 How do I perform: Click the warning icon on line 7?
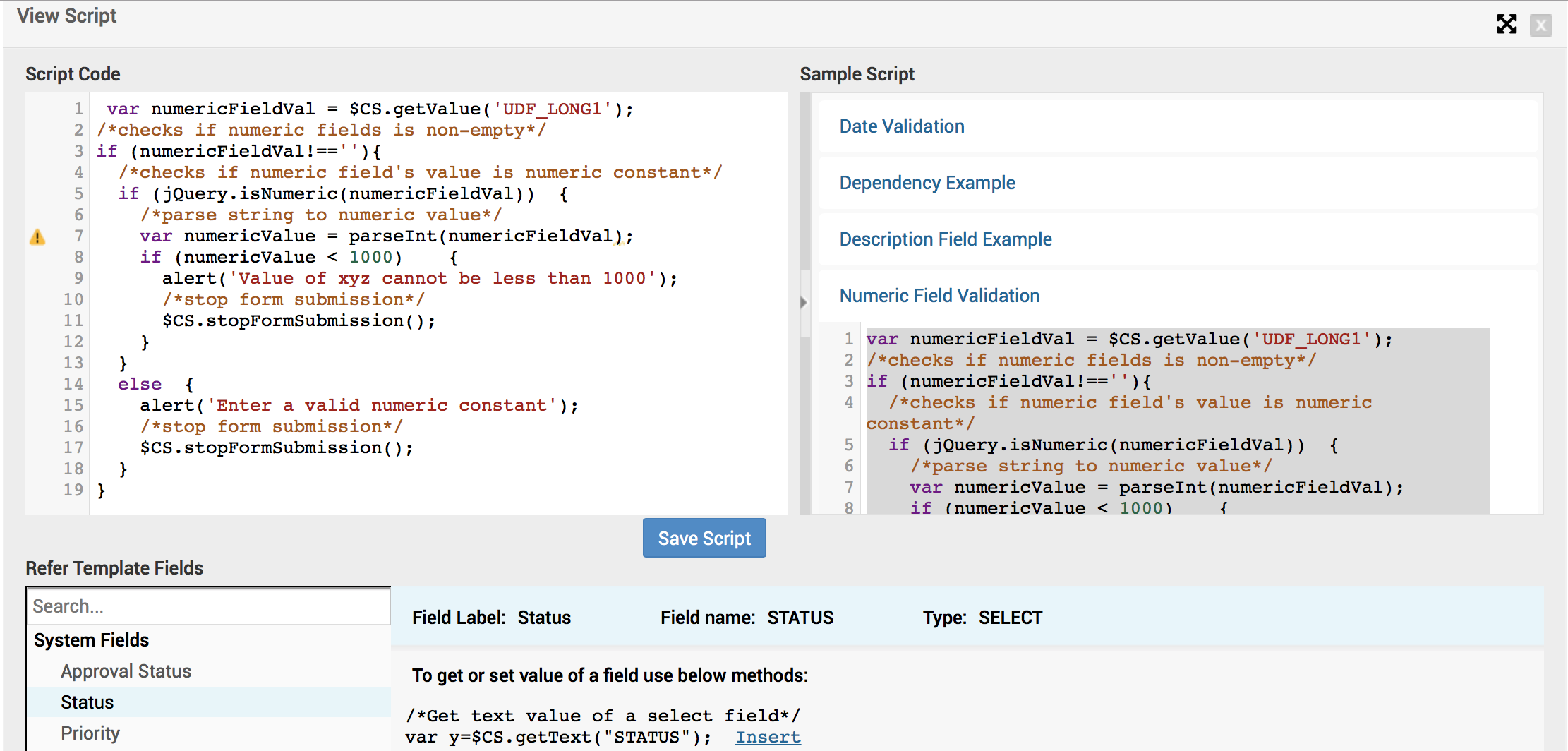[x=37, y=237]
